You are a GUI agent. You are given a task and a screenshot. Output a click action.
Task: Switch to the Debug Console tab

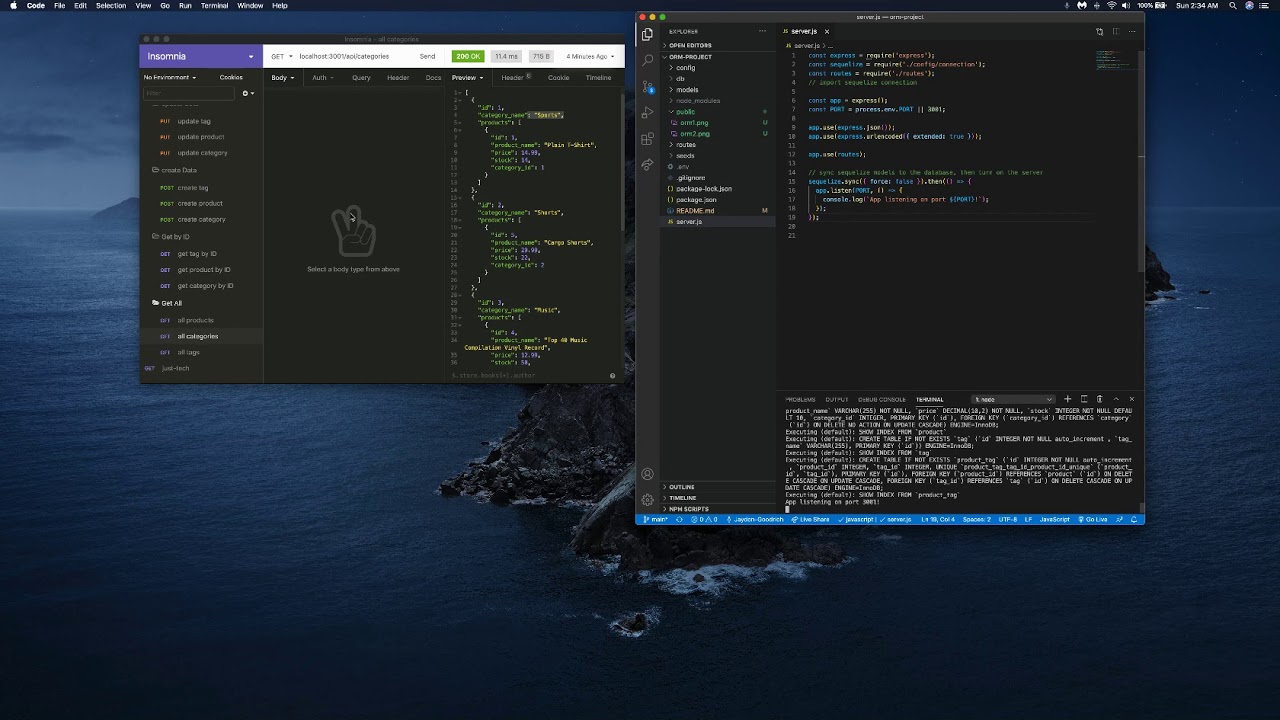coord(881,399)
